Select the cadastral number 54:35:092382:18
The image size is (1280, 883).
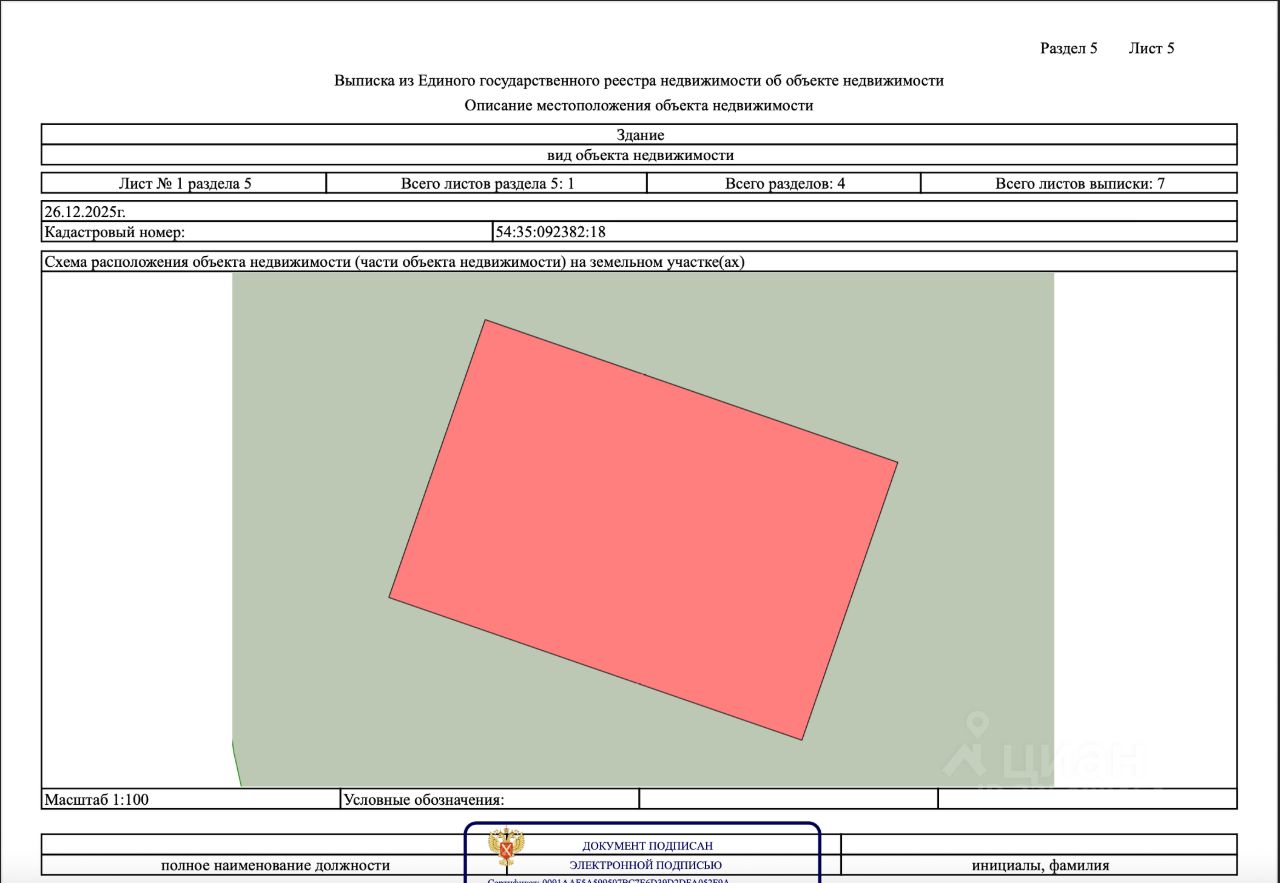click(551, 232)
